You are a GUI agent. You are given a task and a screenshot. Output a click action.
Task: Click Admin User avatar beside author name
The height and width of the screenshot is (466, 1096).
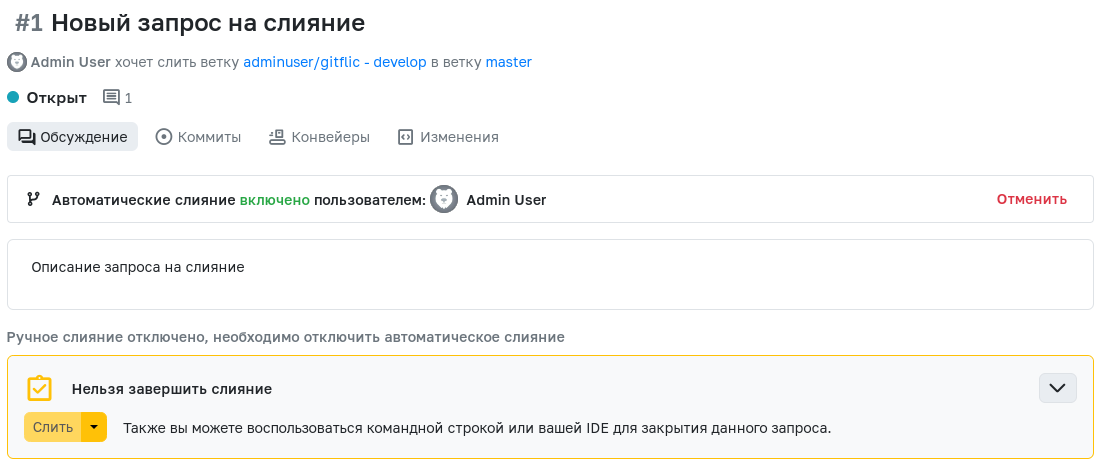tap(17, 62)
